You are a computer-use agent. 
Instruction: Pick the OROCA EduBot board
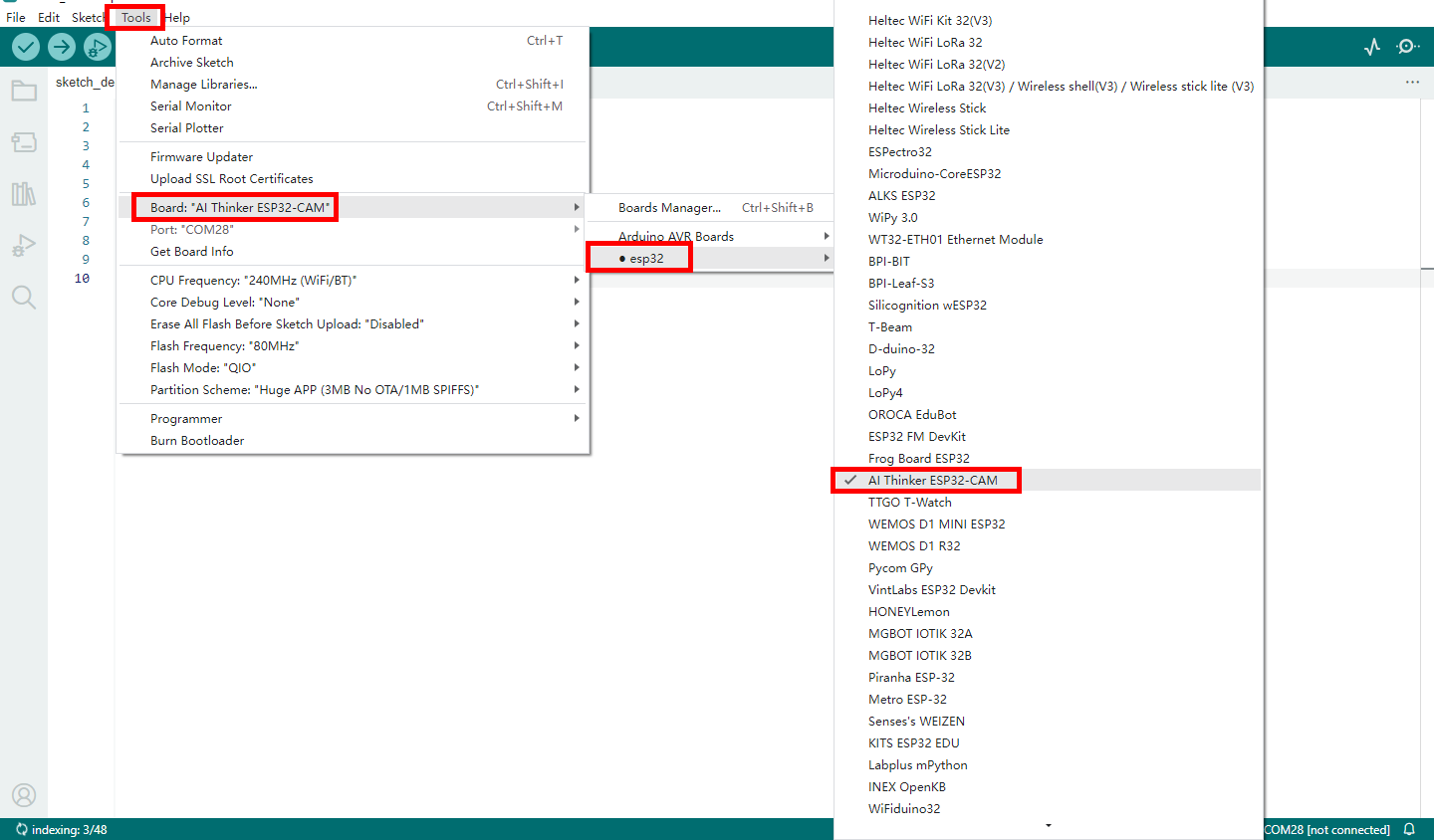tap(1049, 415)
